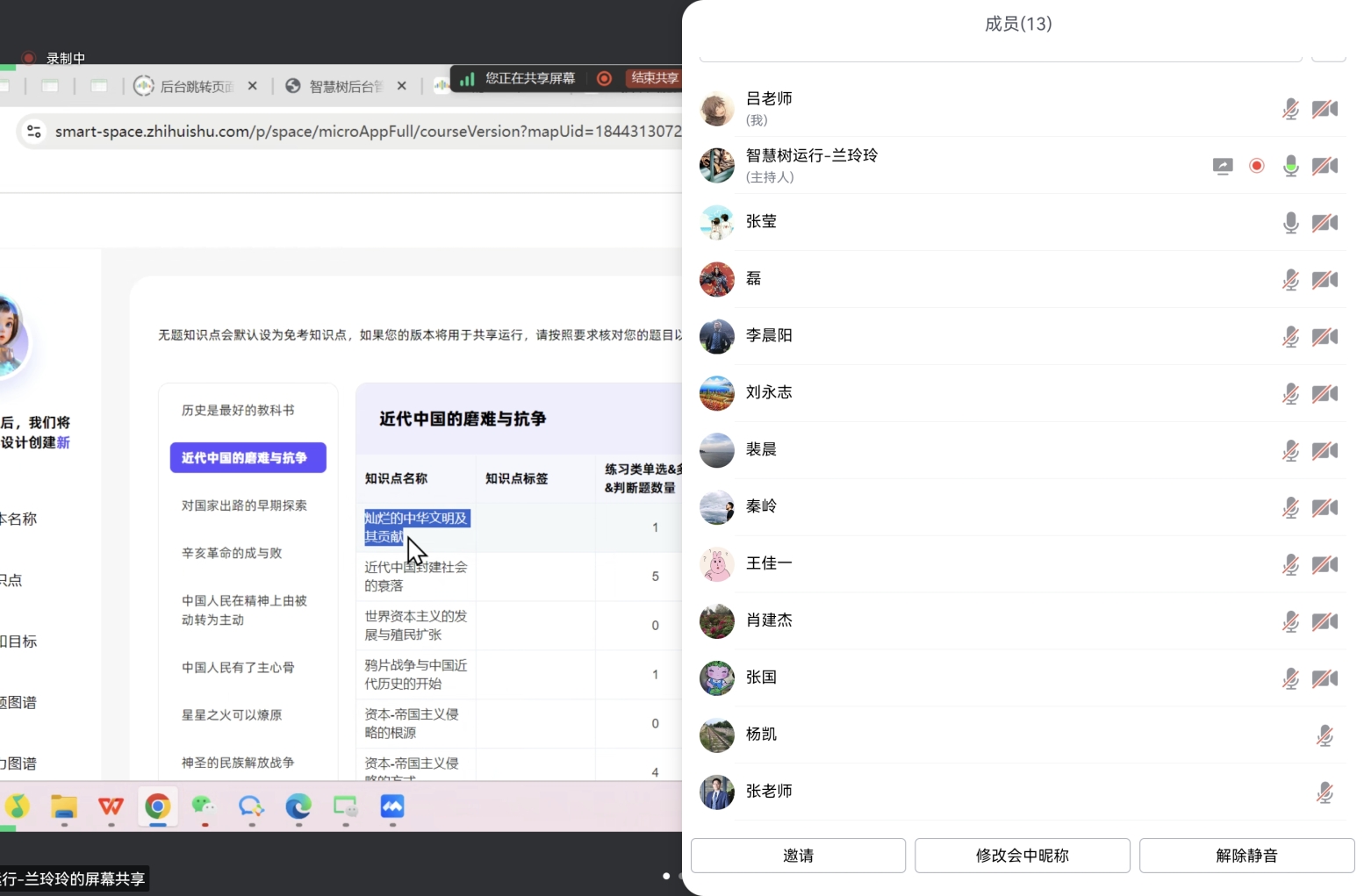Click the 邀请 invite button
This screenshot has height=896, width=1364.
(797, 856)
